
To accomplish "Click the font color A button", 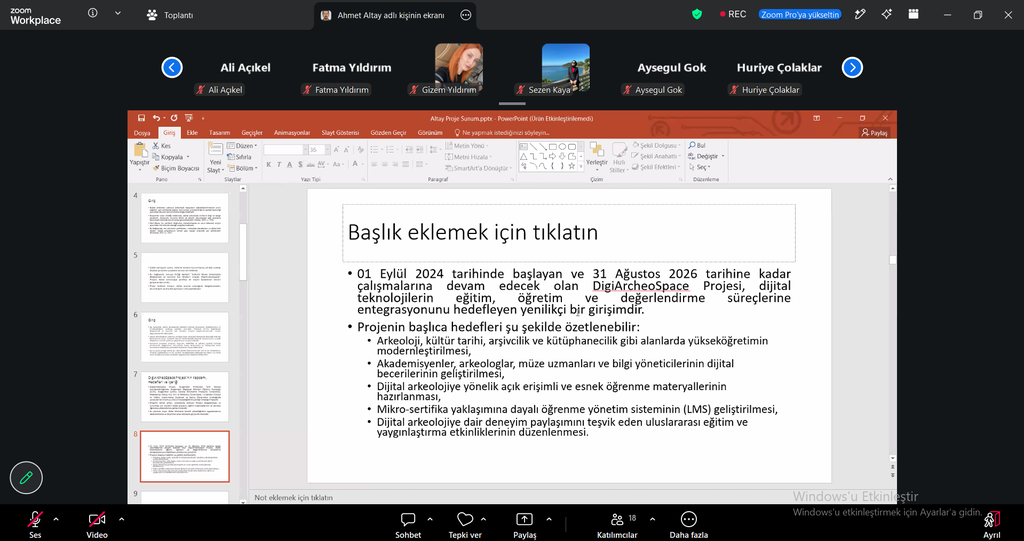I will pos(356,165).
